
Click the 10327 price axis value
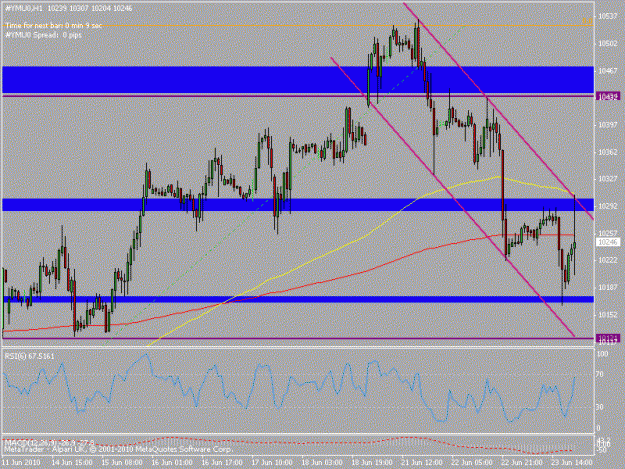(x=608, y=179)
